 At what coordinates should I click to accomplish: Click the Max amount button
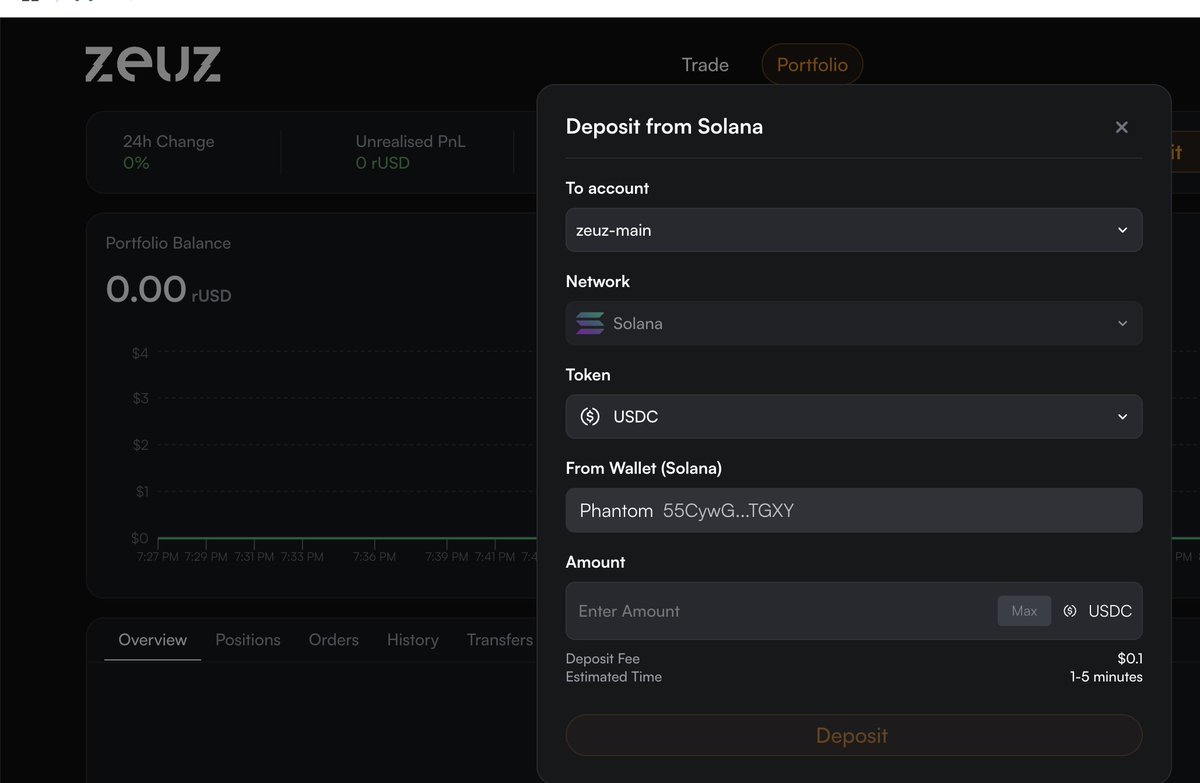pyautogui.click(x=1024, y=611)
